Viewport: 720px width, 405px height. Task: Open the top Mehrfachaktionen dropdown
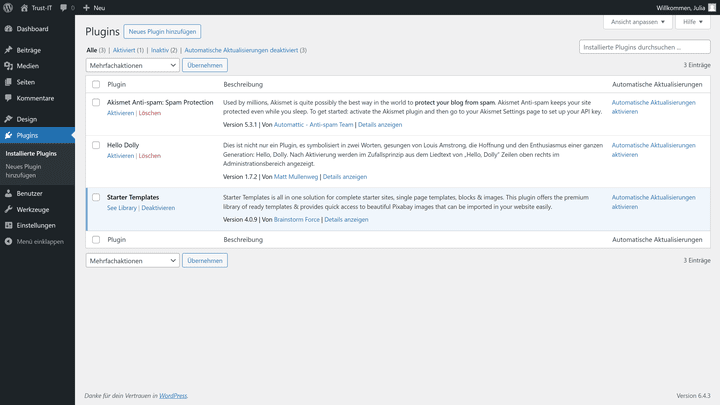pyautogui.click(x=132, y=65)
